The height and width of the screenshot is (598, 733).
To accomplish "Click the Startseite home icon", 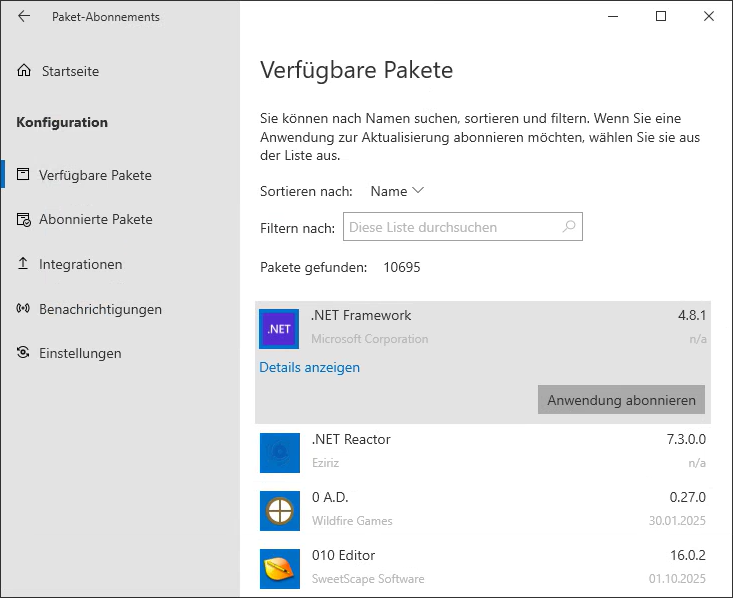I will (24, 71).
